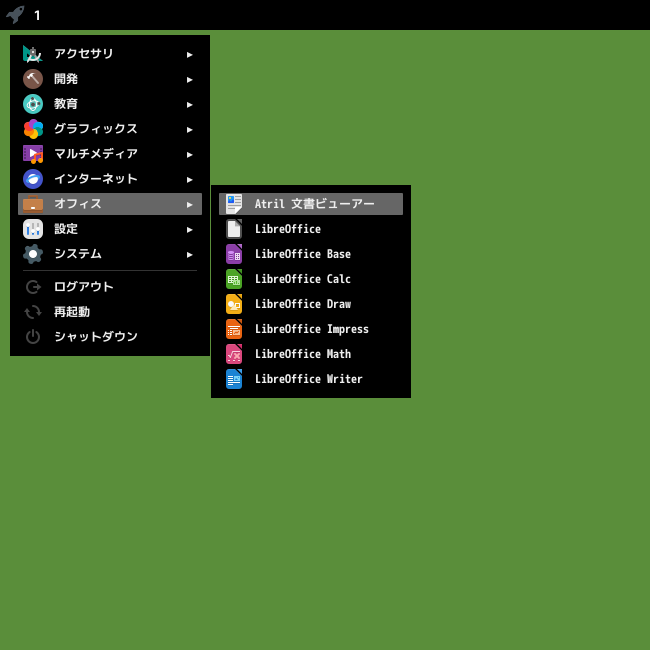The image size is (650, 650).
Task: Click the plain LibreOffice document icon
Action: (234, 229)
